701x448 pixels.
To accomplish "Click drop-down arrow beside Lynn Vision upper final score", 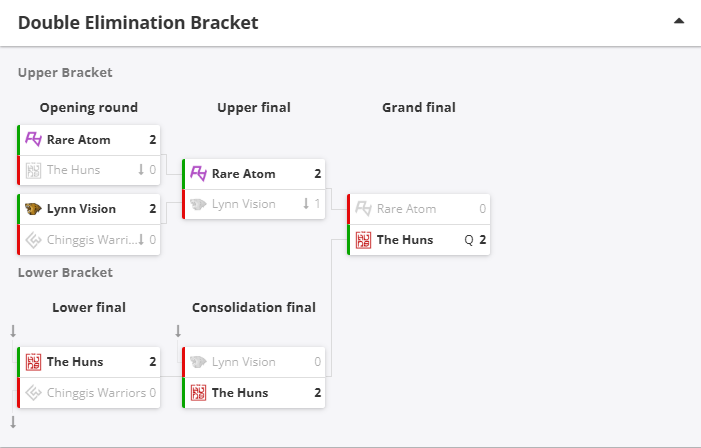I will [306, 204].
